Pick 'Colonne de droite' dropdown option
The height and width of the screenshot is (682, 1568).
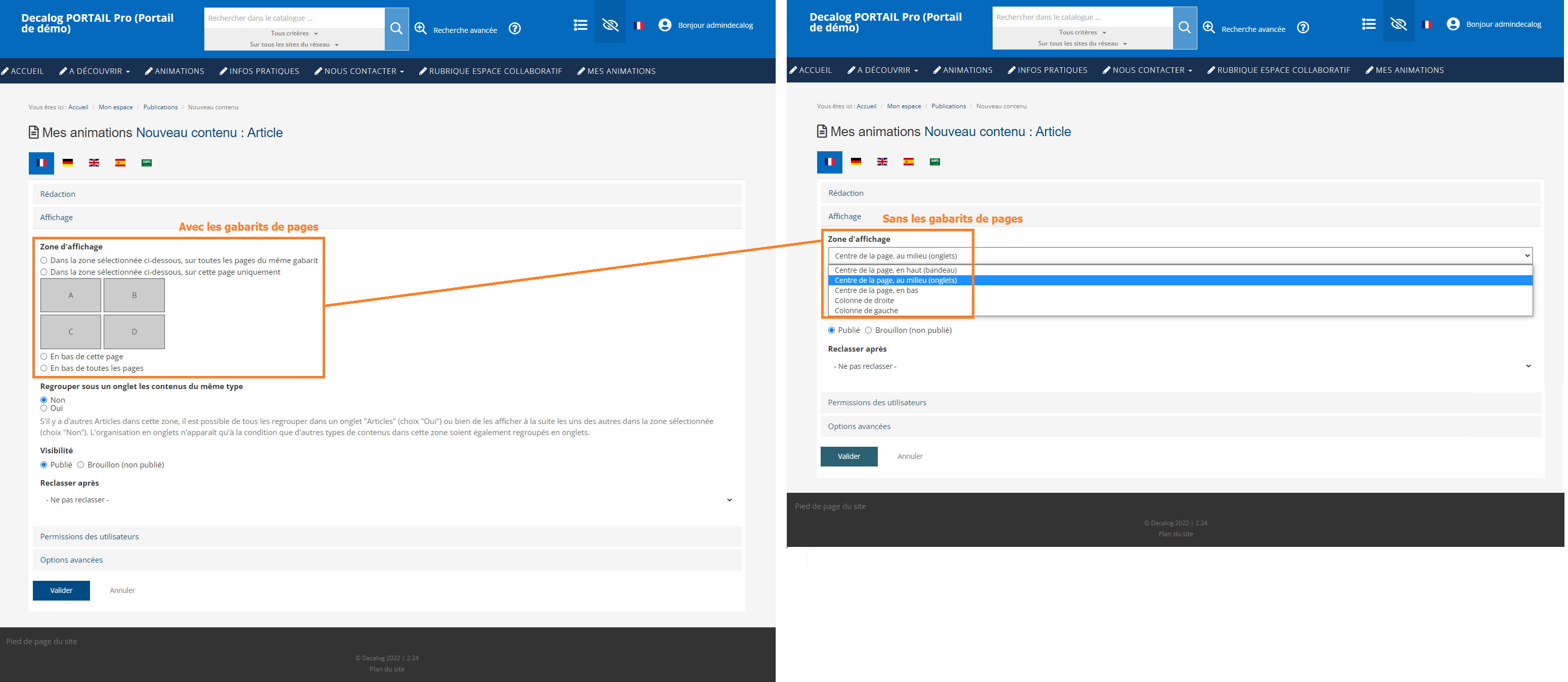864,301
